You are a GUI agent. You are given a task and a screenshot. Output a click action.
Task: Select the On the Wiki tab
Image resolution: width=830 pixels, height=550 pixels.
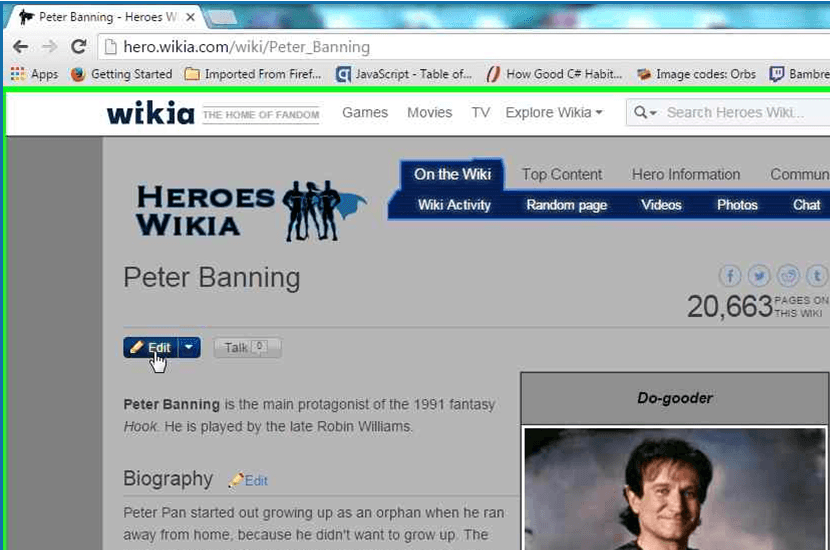453,174
